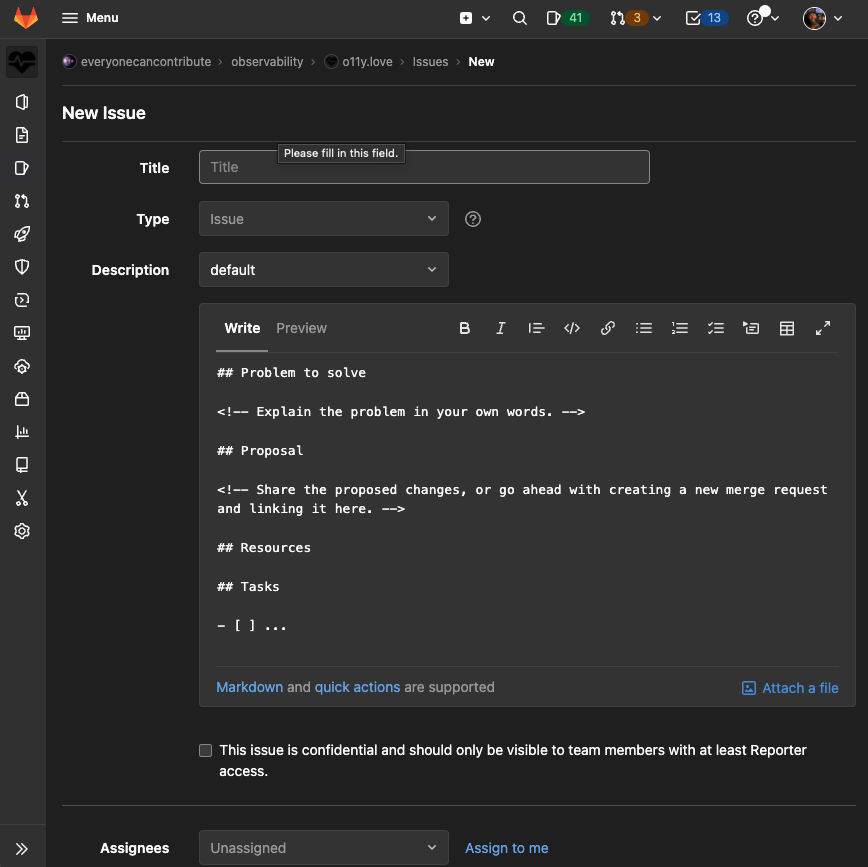Screen dimensions: 868x867
Task: Apply italic text formatting
Action: pos(500,328)
